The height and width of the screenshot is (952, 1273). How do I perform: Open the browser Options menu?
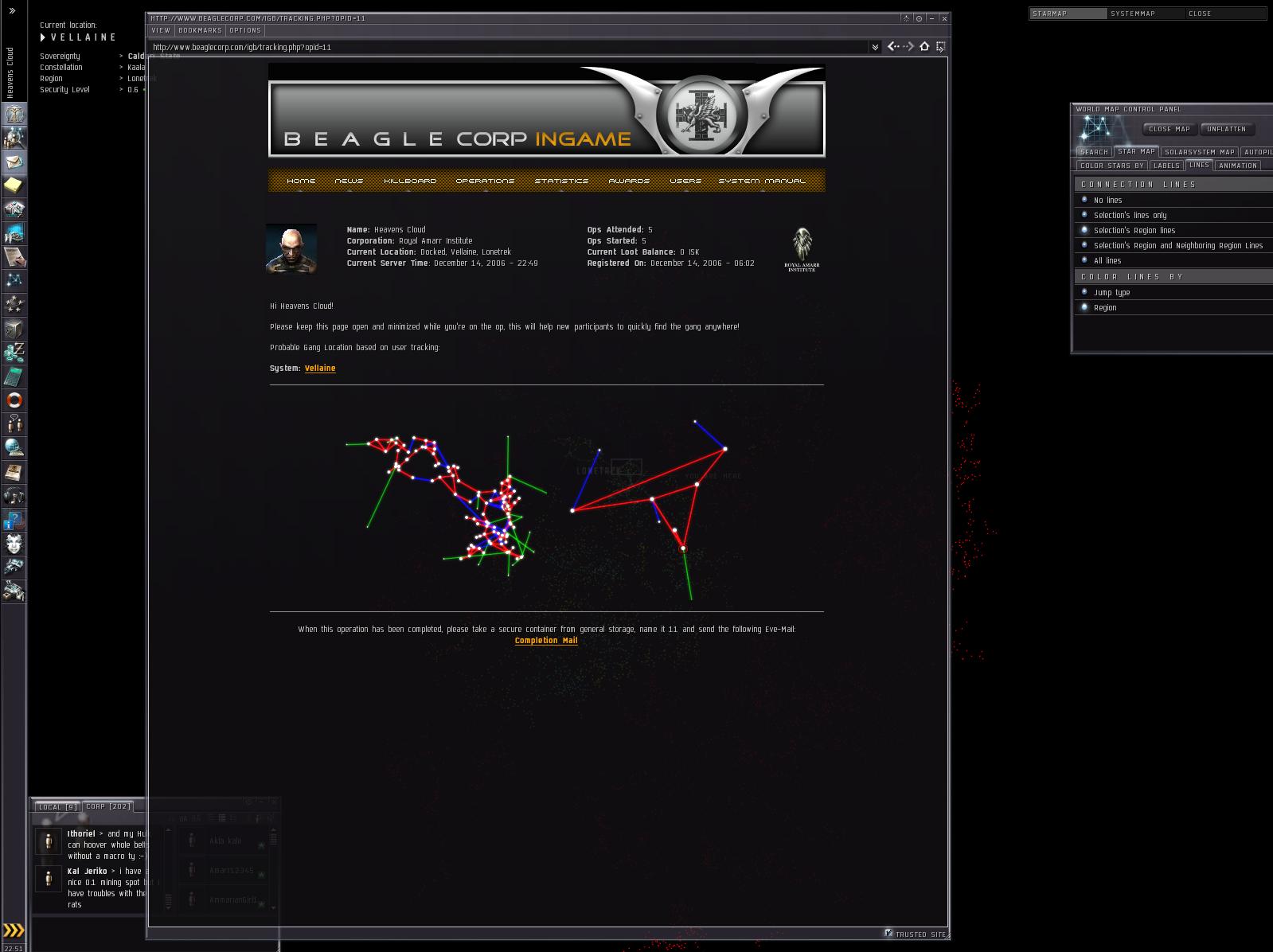pos(245,30)
